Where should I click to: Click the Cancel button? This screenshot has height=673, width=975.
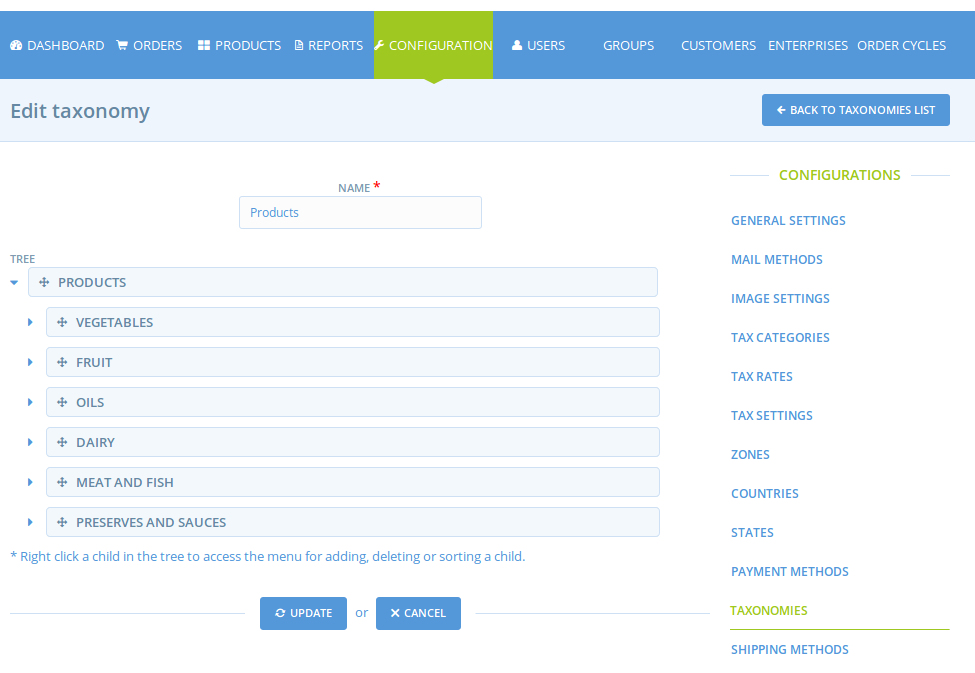click(418, 613)
